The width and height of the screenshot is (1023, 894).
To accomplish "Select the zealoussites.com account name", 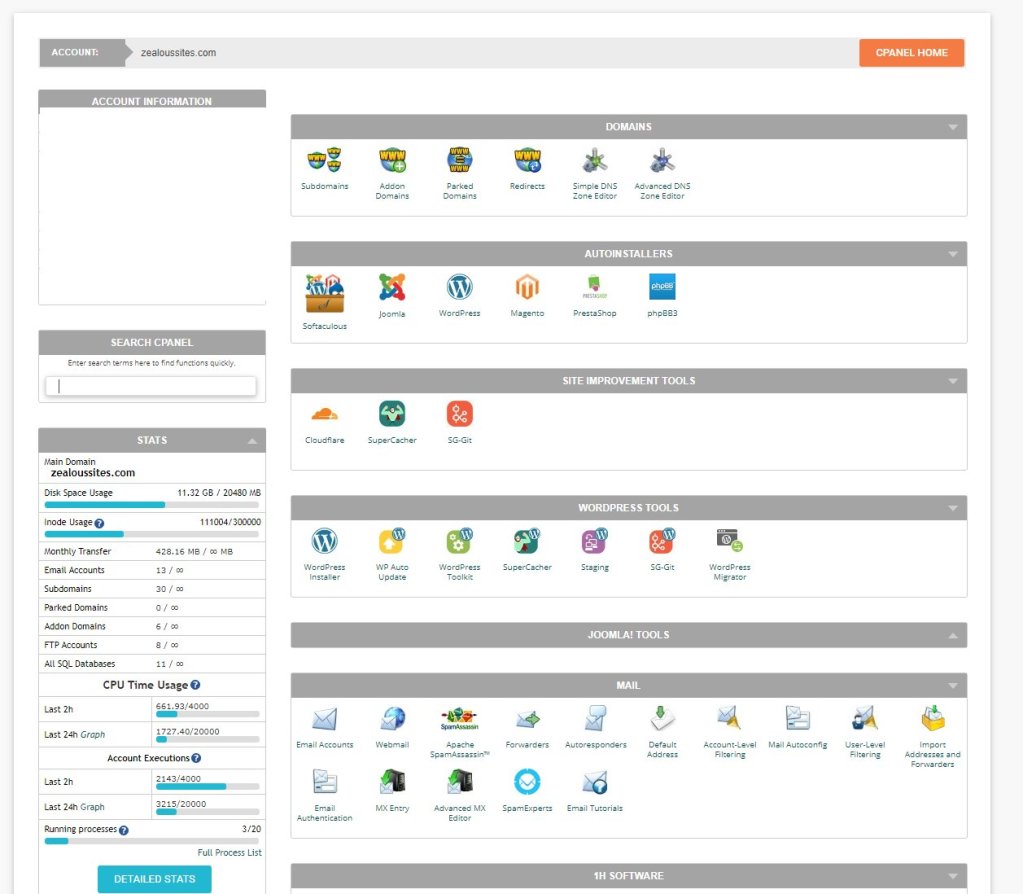I will tap(178, 53).
